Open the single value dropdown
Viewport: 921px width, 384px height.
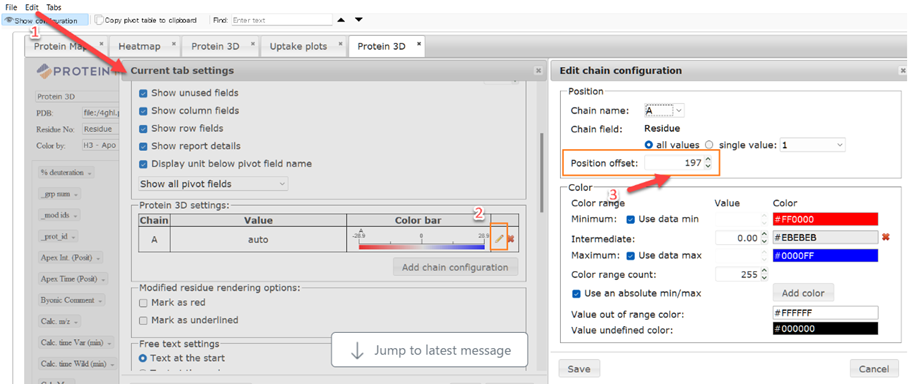pos(812,144)
